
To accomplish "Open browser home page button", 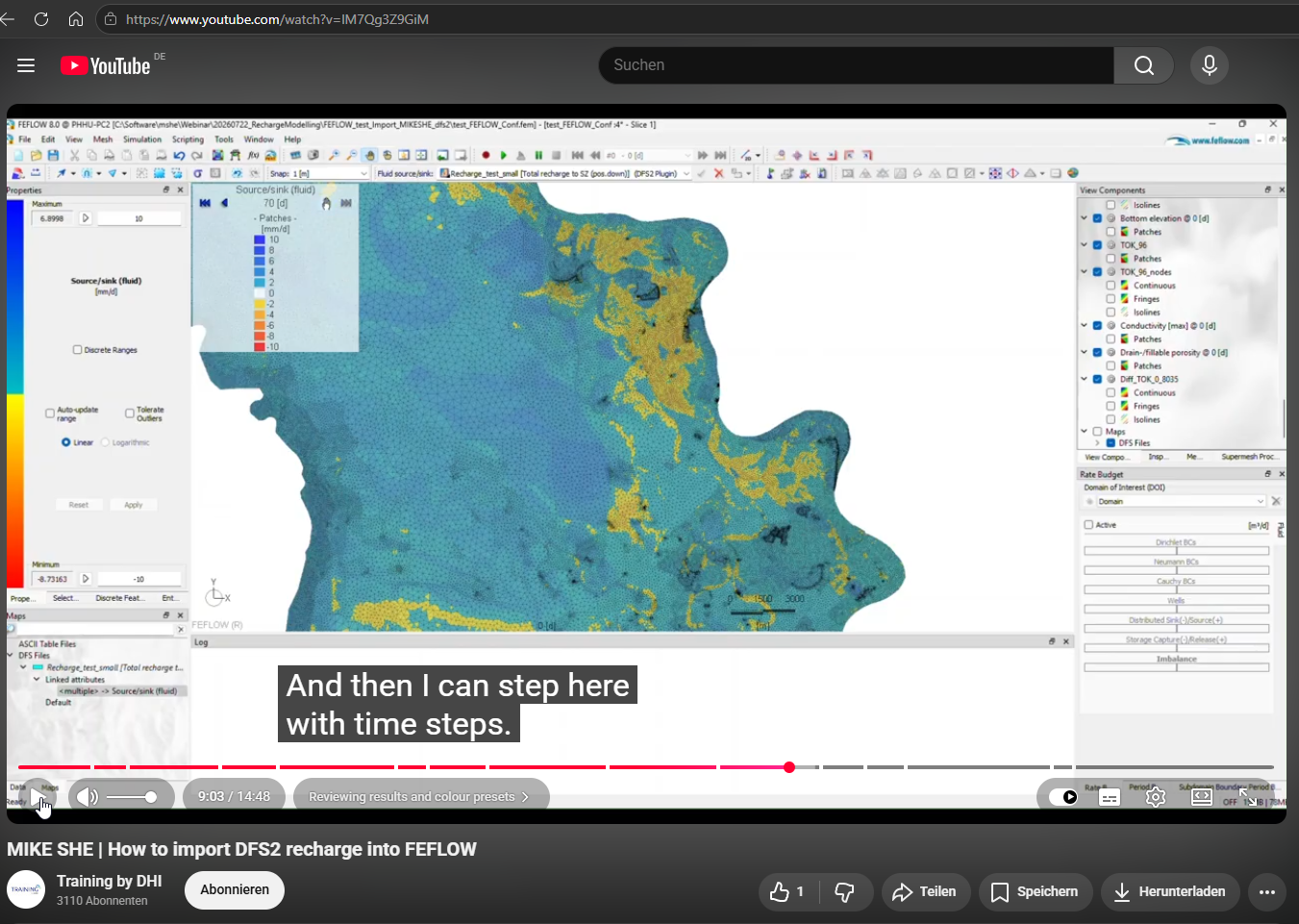I will 76,19.
